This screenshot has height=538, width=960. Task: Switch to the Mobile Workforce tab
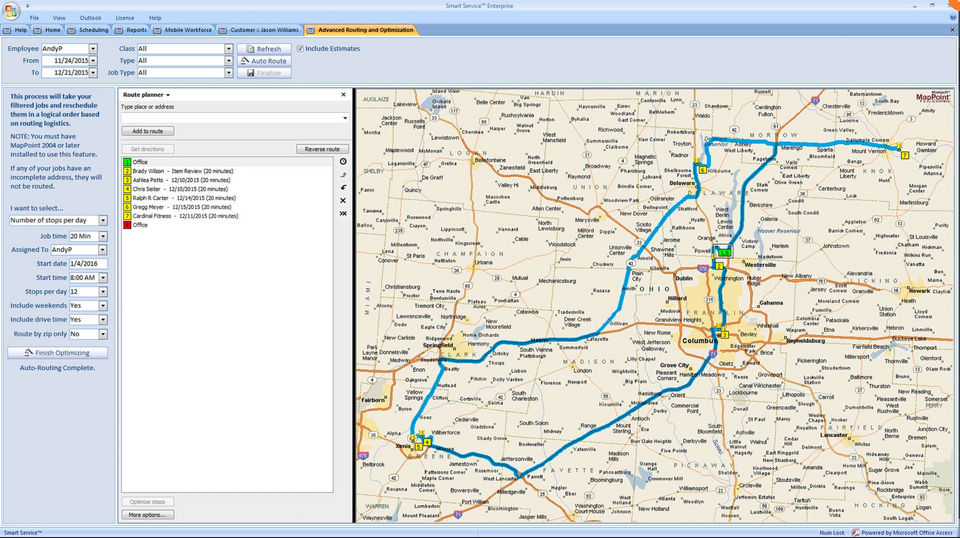[183, 30]
